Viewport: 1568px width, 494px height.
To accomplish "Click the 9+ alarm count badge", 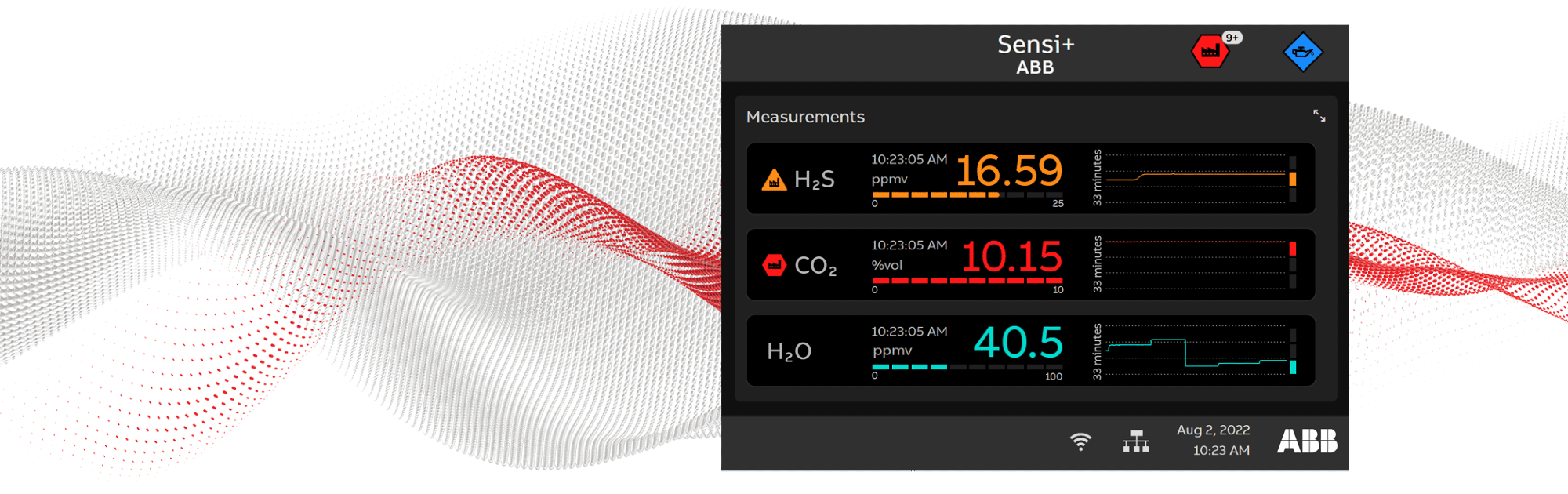I will tap(1232, 38).
